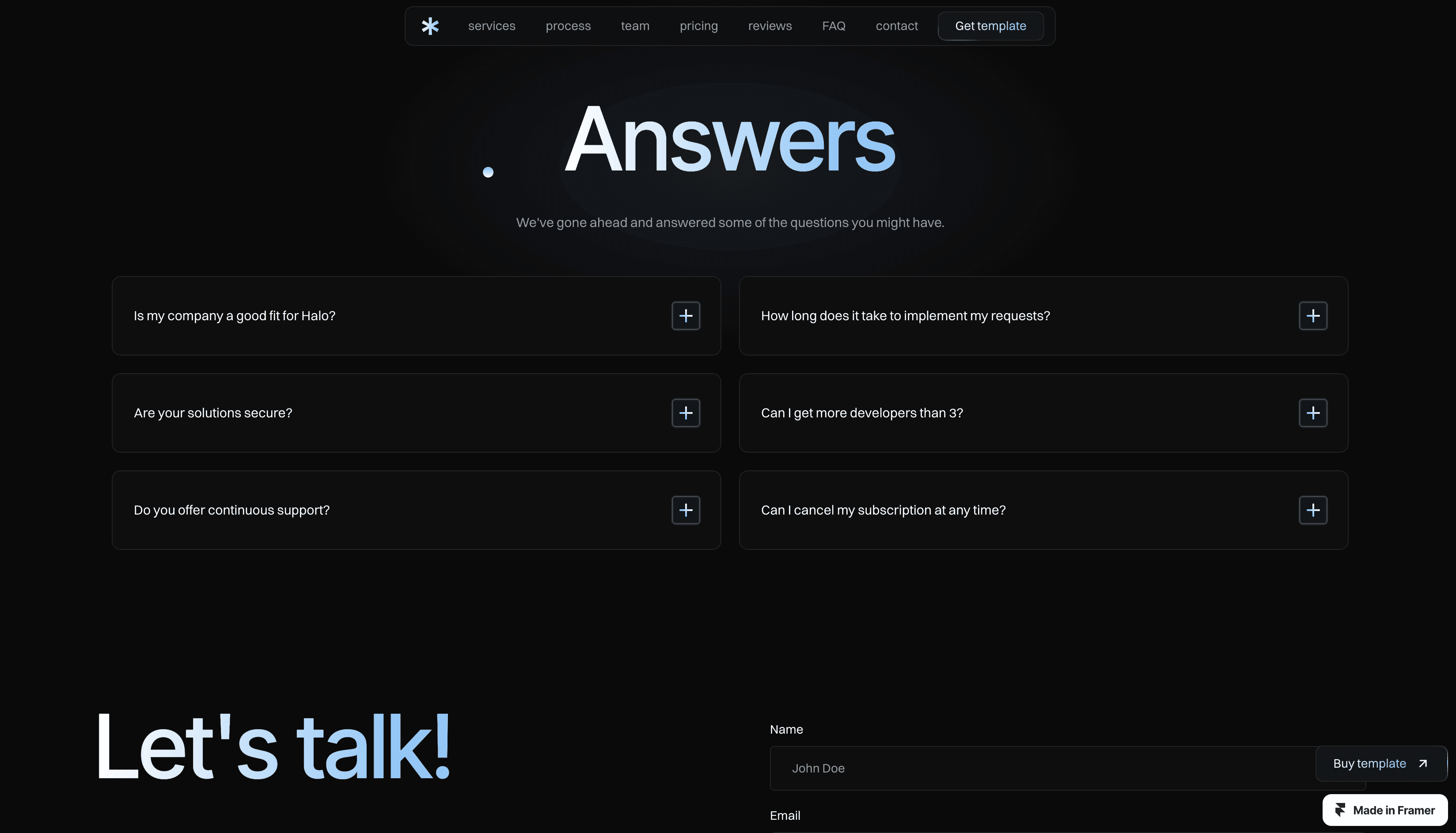
Task: Open 'Are your solutions secure?' plus icon
Action: (x=686, y=413)
